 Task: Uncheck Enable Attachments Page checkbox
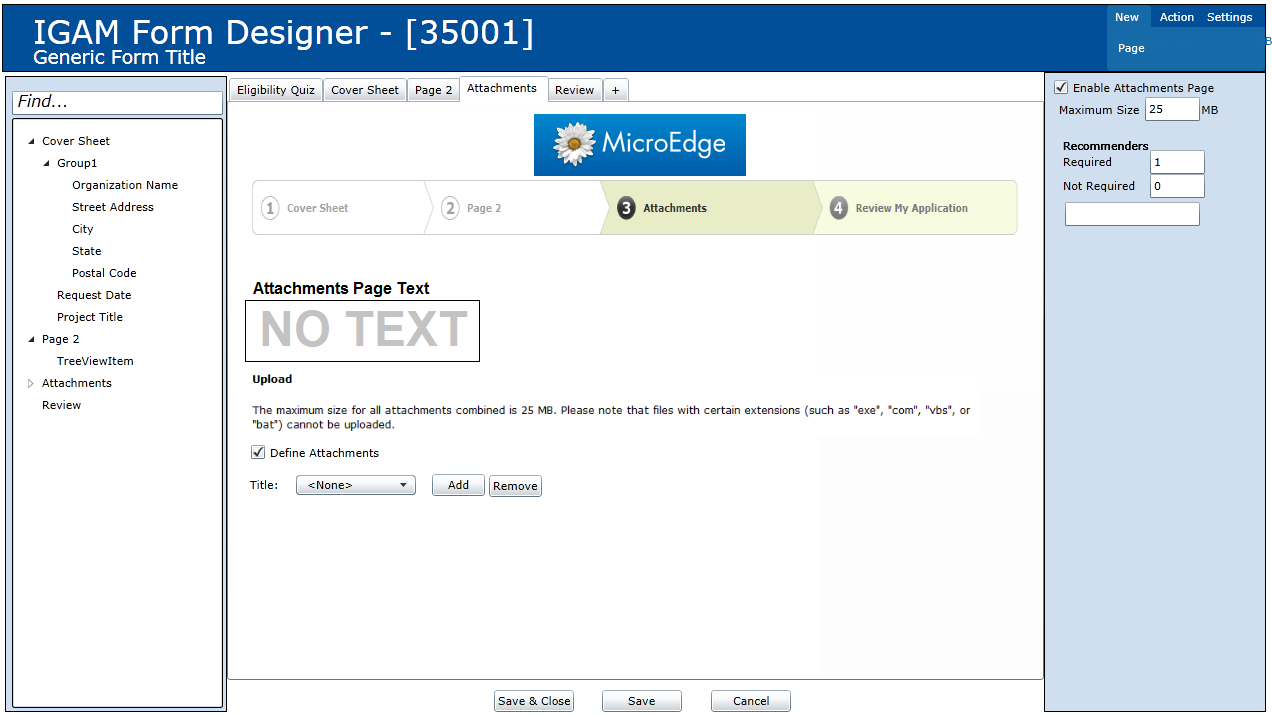pyautogui.click(x=1061, y=88)
